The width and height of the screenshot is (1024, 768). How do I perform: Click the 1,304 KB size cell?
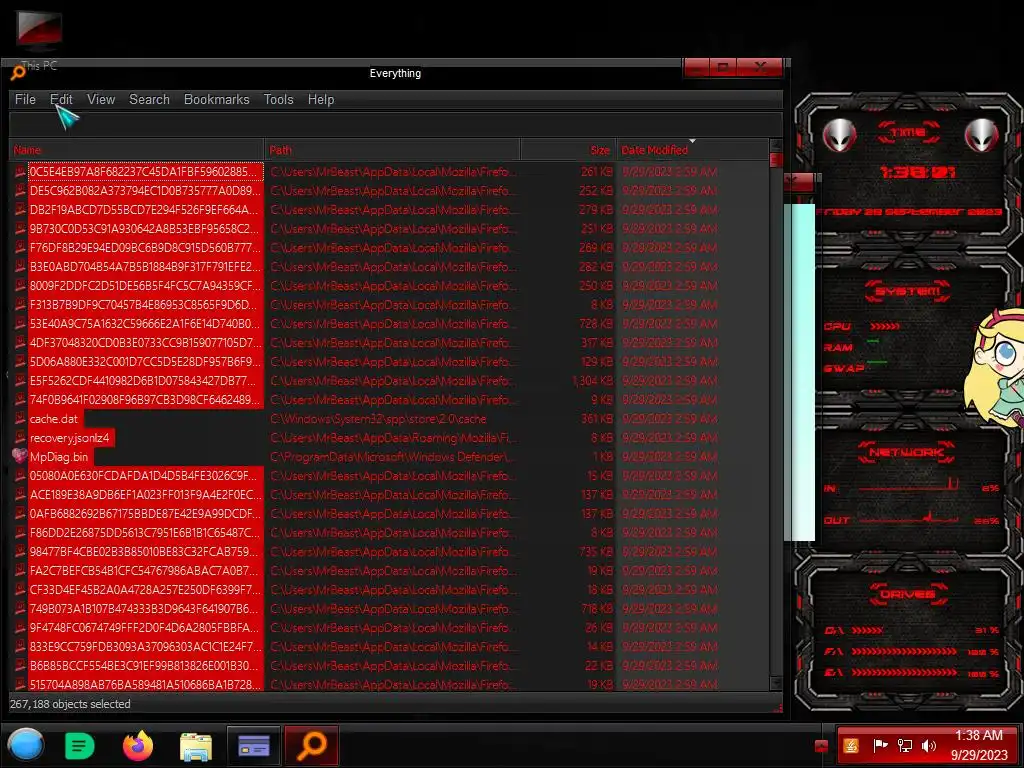click(x=592, y=380)
